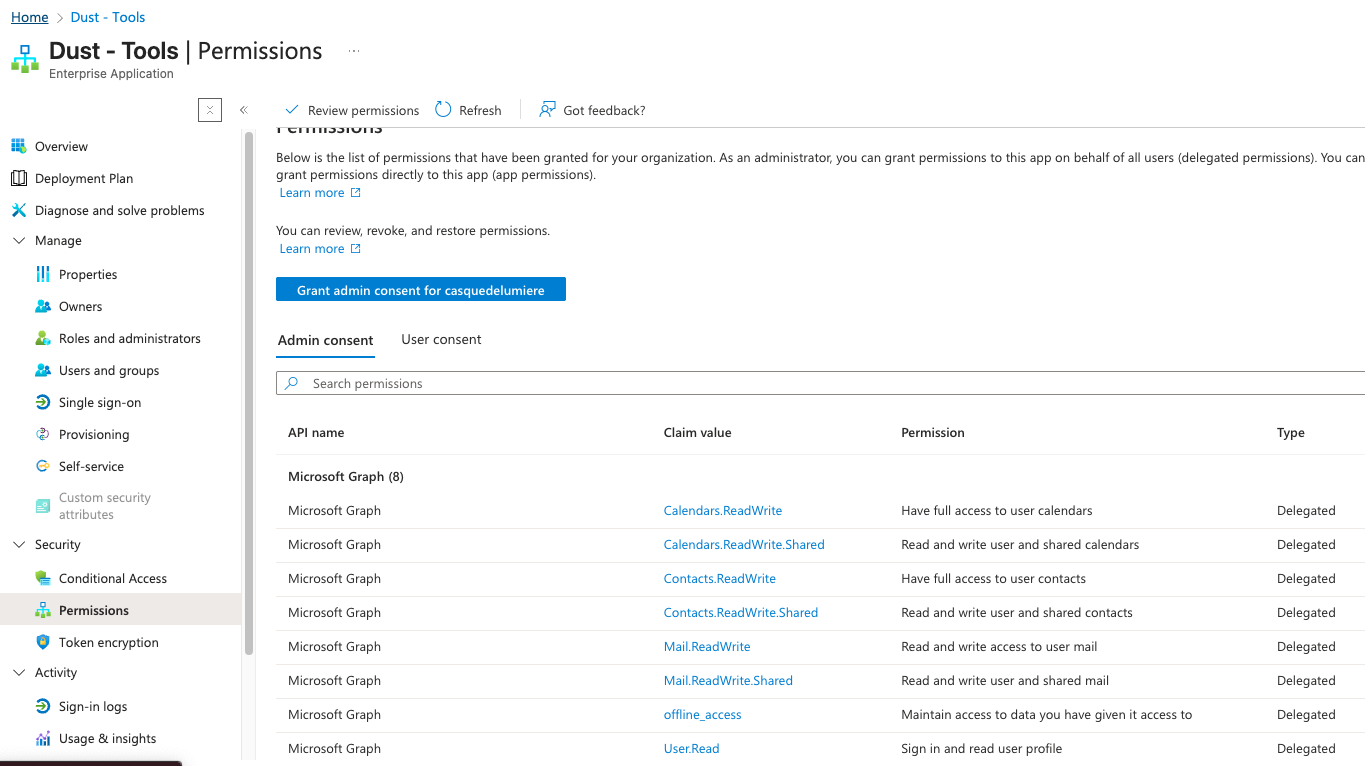
Task: Switch to the User consent tab
Action: click(441, 340)
